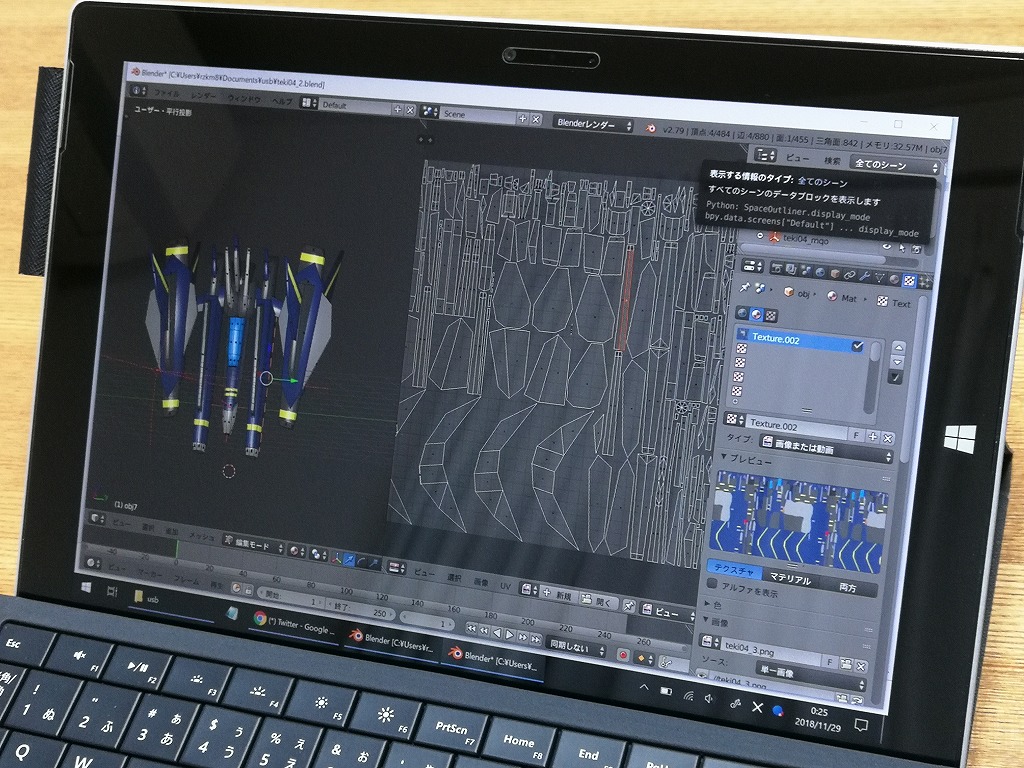This screenshot has height=768, width=1024.
Task: Click Texture.002 name input field
Action: [x=797, y=426]
